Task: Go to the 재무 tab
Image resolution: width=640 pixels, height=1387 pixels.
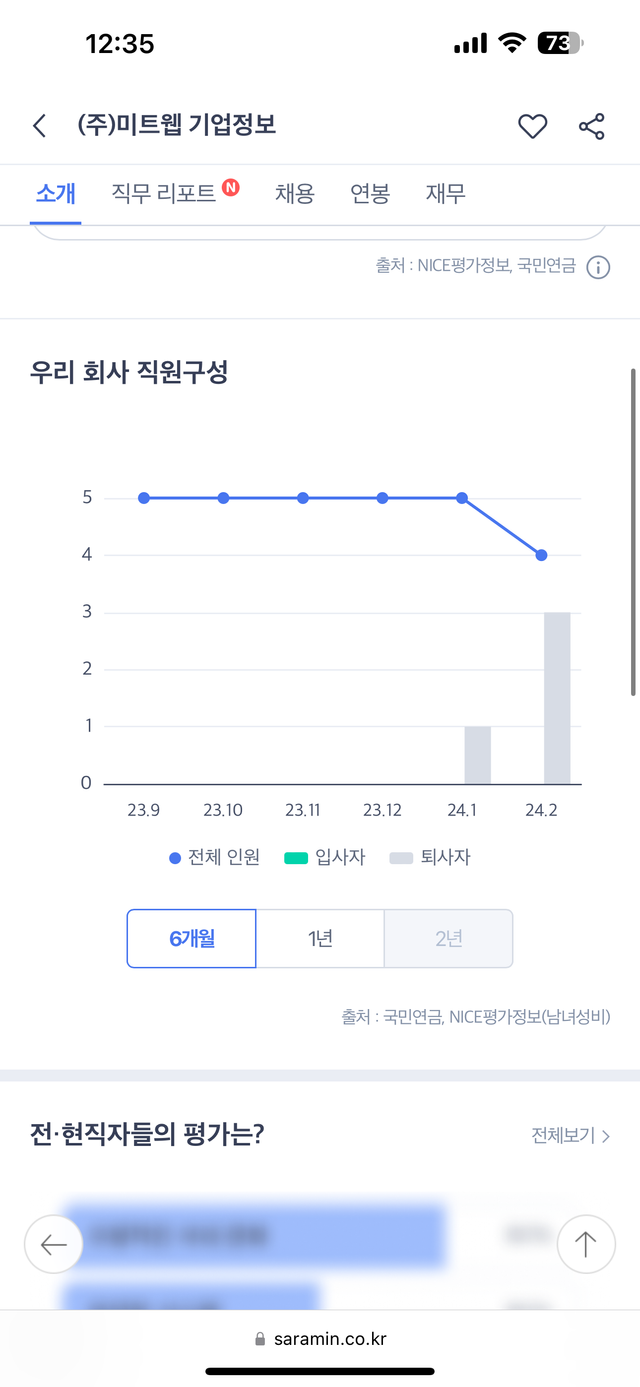Action: click(x=445, y=193)
